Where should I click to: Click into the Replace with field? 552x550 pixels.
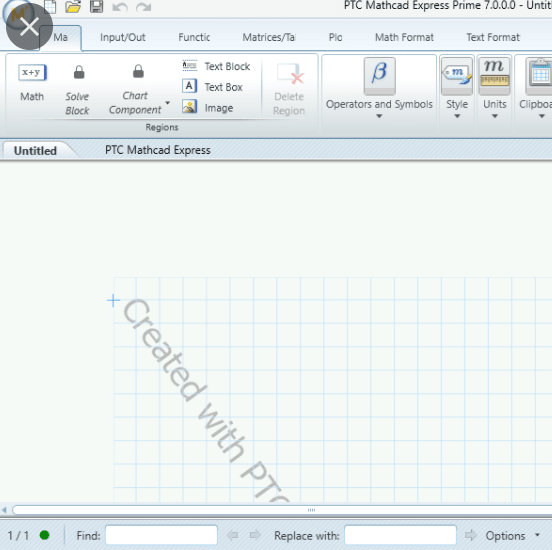click(x=400, y=535)
